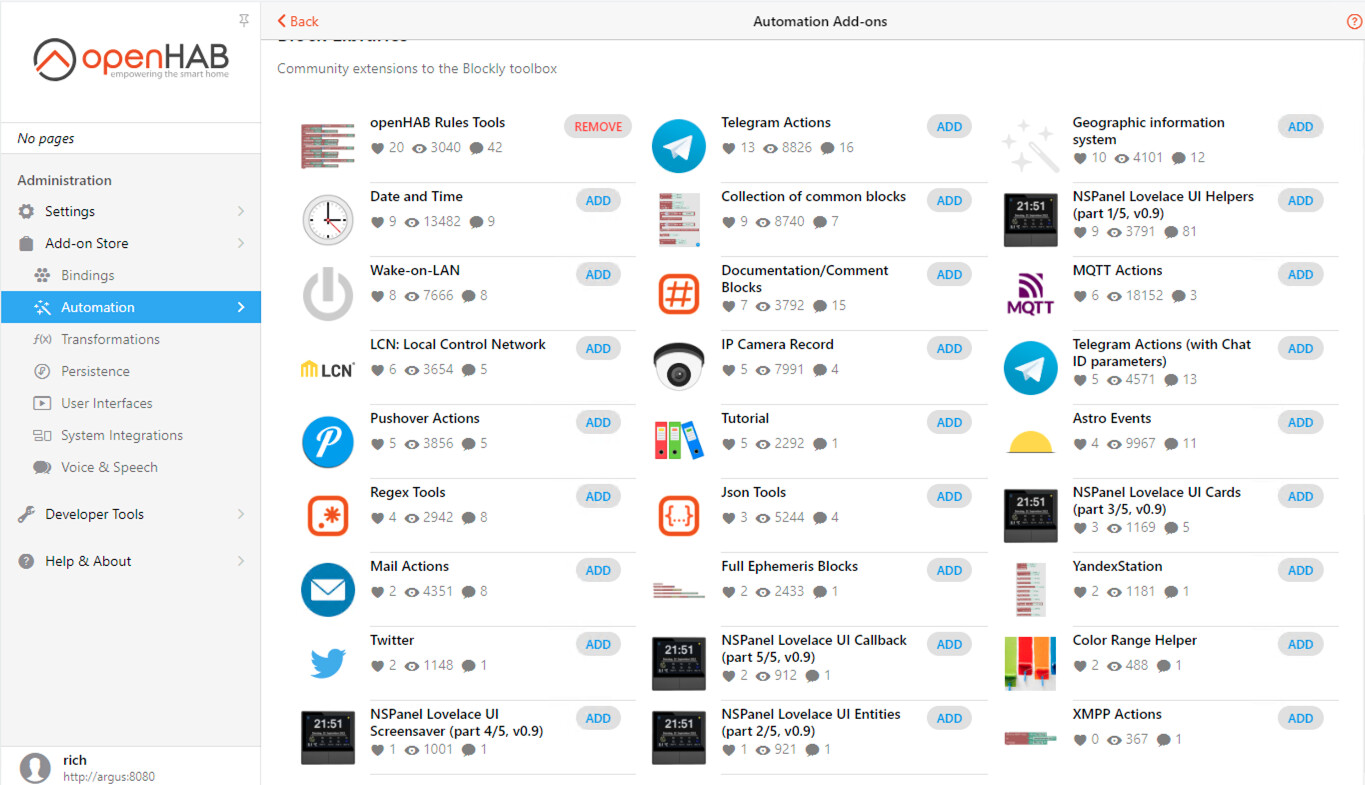Expand the Help & About chevron
Viewport: 1365px width, 785px height.
[x=241, y=562]
